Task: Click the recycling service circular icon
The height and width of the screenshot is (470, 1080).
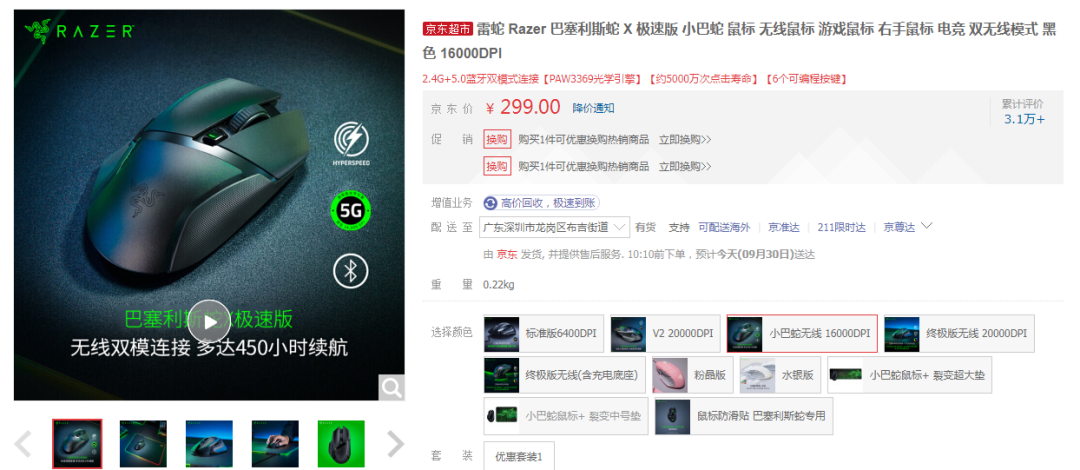Action: click(x=491, y=203)
